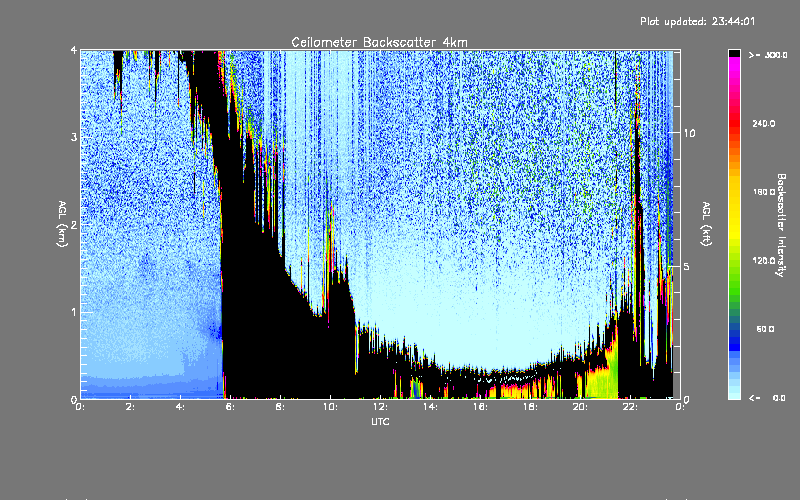Click the thick black cloud layer near 8 UTC
Screen dimensions: 800x500
point(280,327)
